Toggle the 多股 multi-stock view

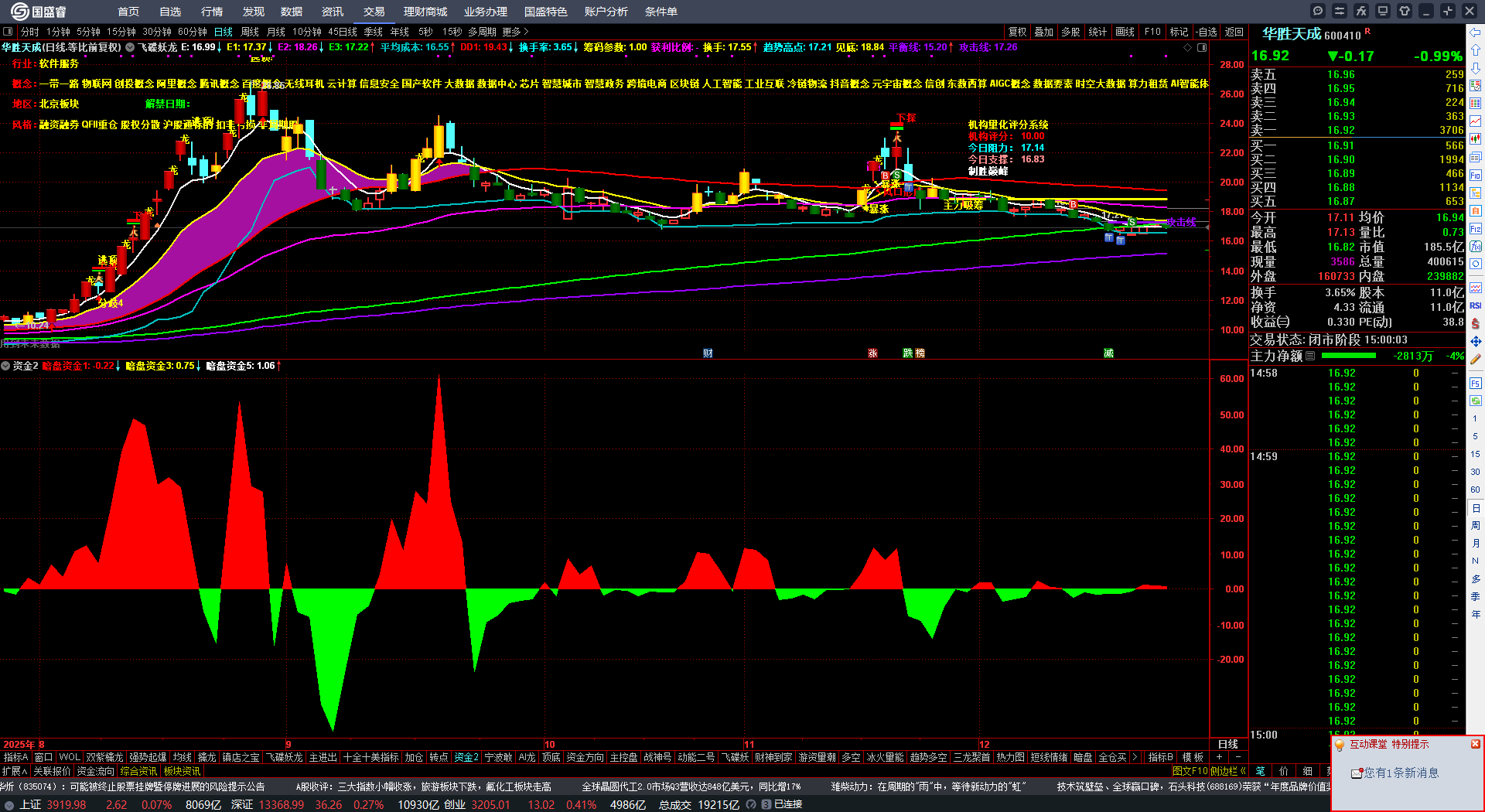point(1070,32)
